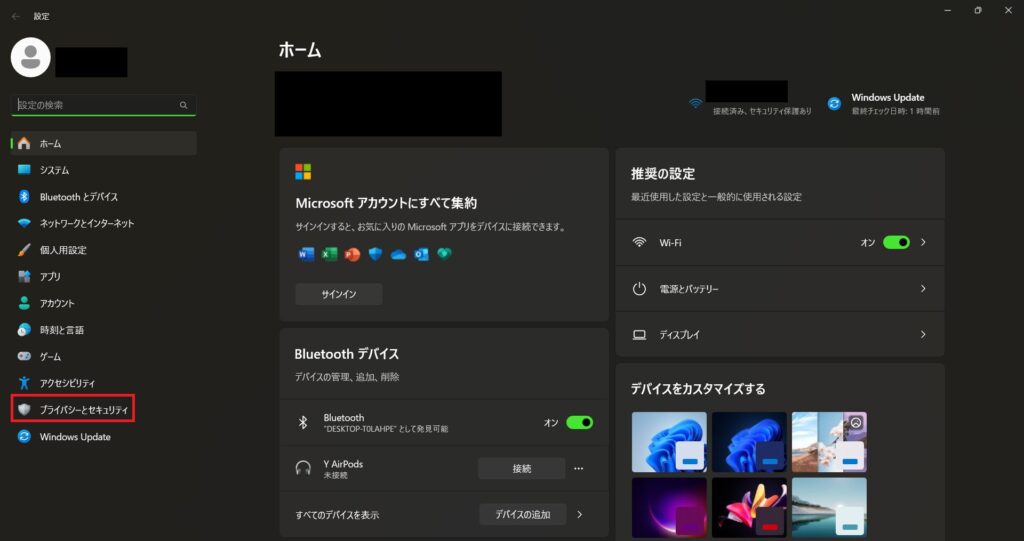Click the Wi-Fi status icon in header
The width and height of the screenshot is (1024, 541).
[696, 103]
